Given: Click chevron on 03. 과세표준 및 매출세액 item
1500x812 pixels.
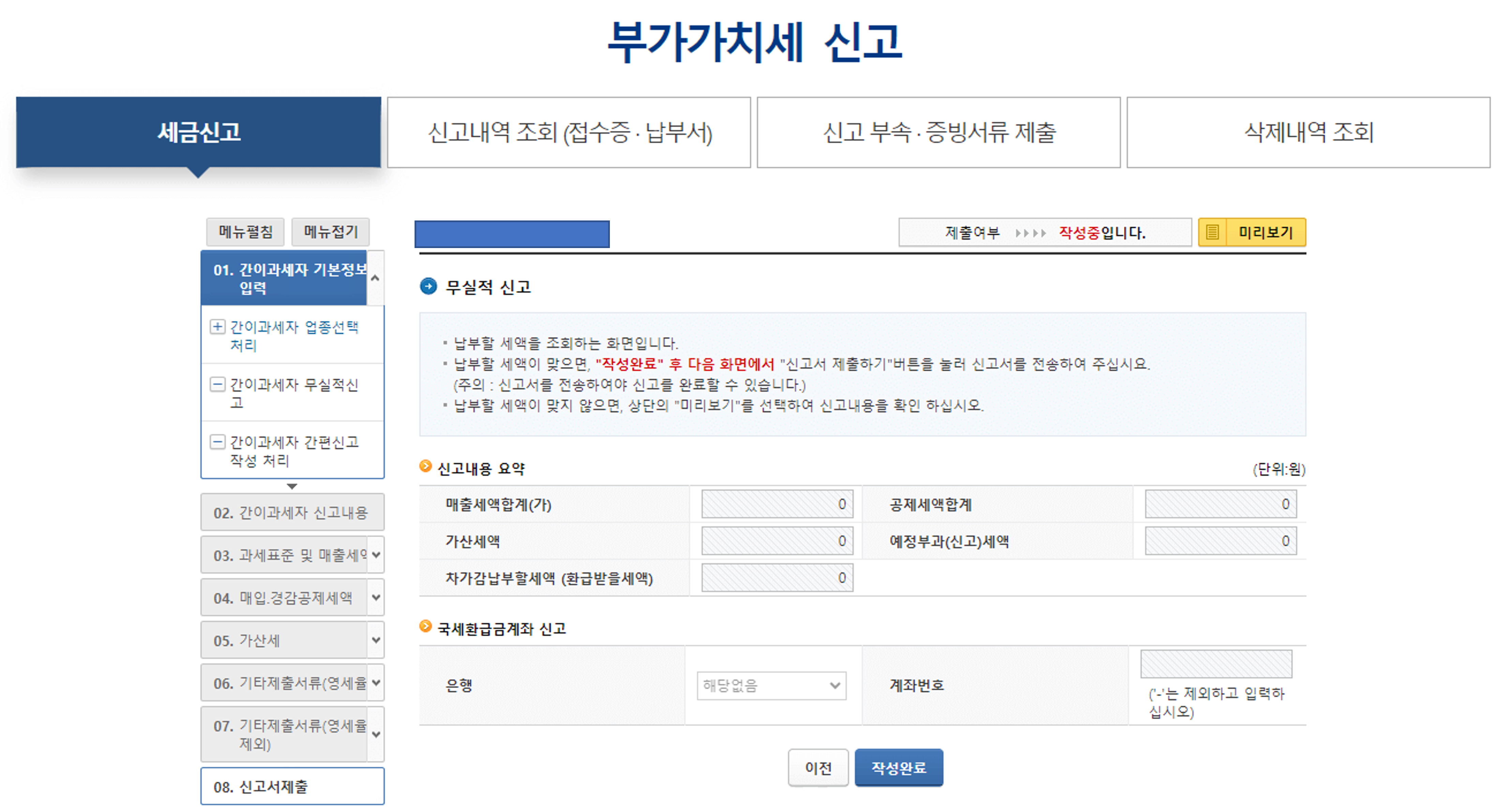Looking at the screenshot, I should point(376,554).
